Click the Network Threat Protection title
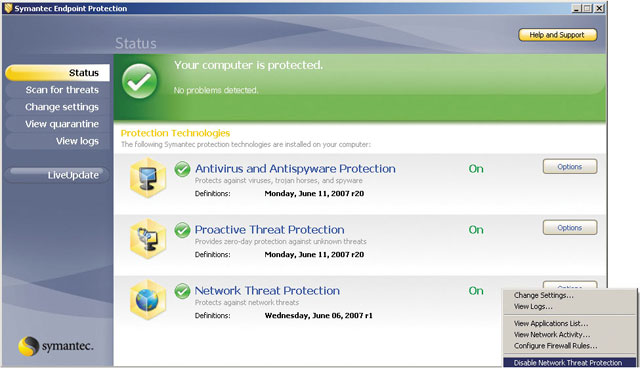 tap(267, 291)
